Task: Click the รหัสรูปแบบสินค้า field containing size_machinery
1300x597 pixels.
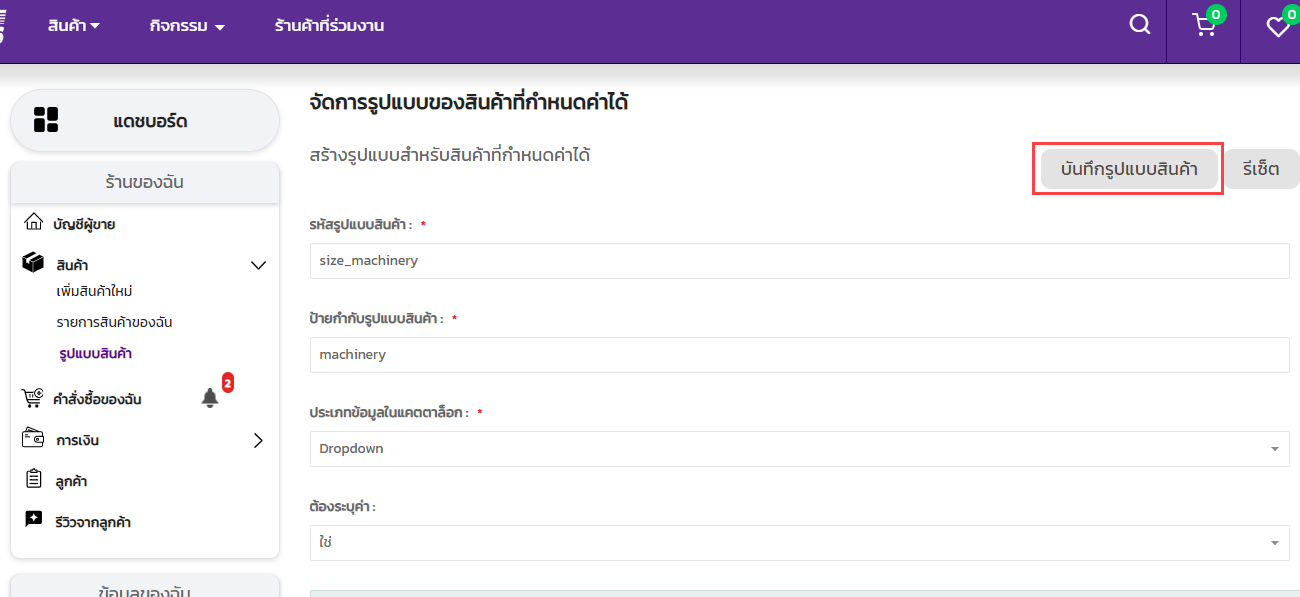Action: click(799, 261)
